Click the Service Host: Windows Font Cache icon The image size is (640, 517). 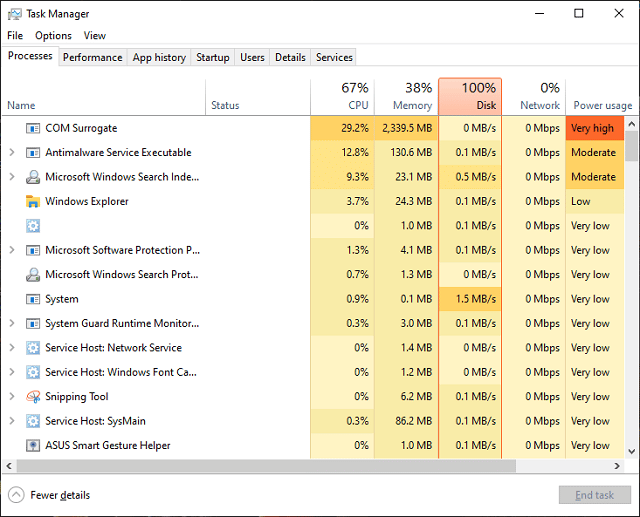tap(33, 372)
